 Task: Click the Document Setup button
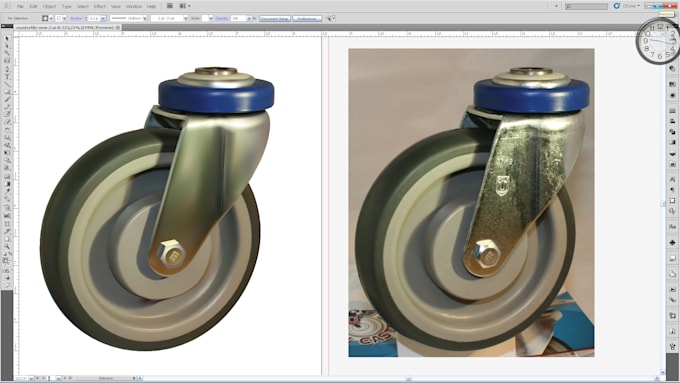[x=275, y=18]
